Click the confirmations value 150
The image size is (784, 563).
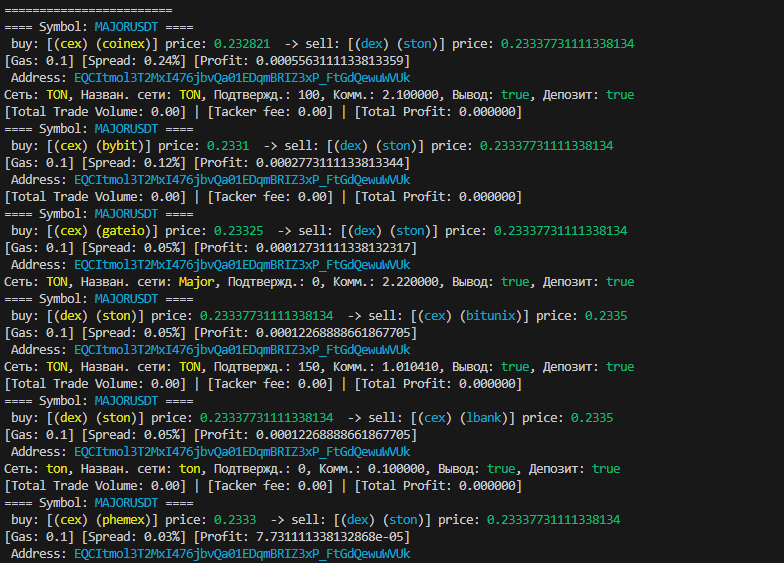click(308, 367)
